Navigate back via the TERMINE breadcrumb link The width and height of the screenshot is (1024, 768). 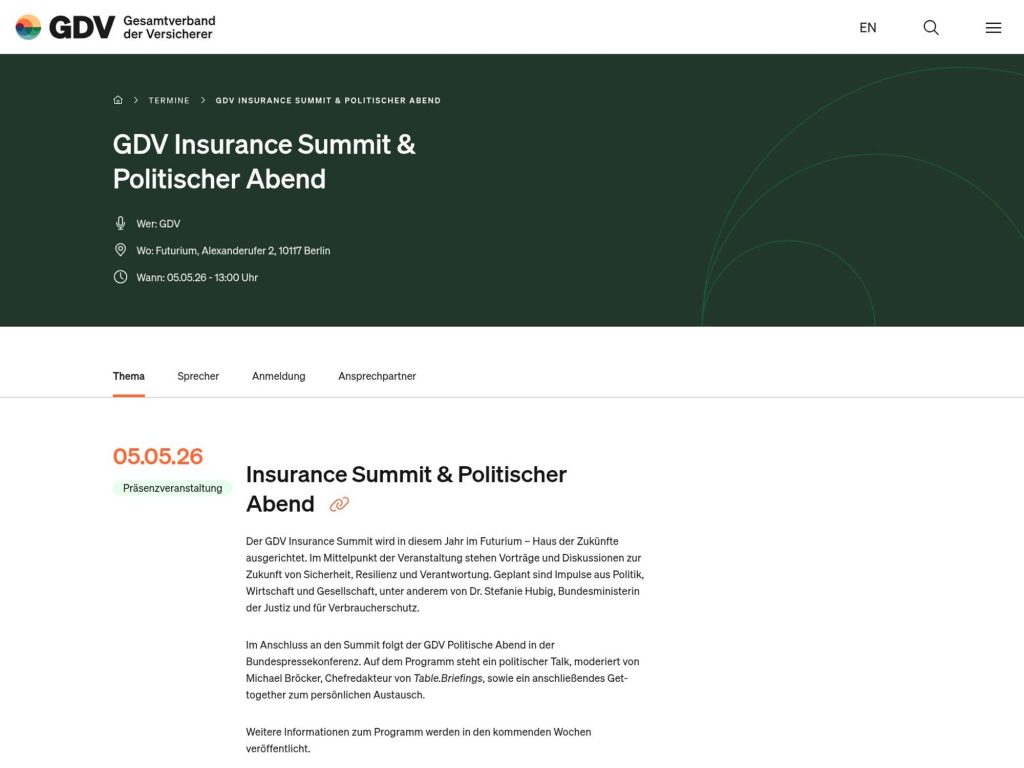tap(168, 100)
